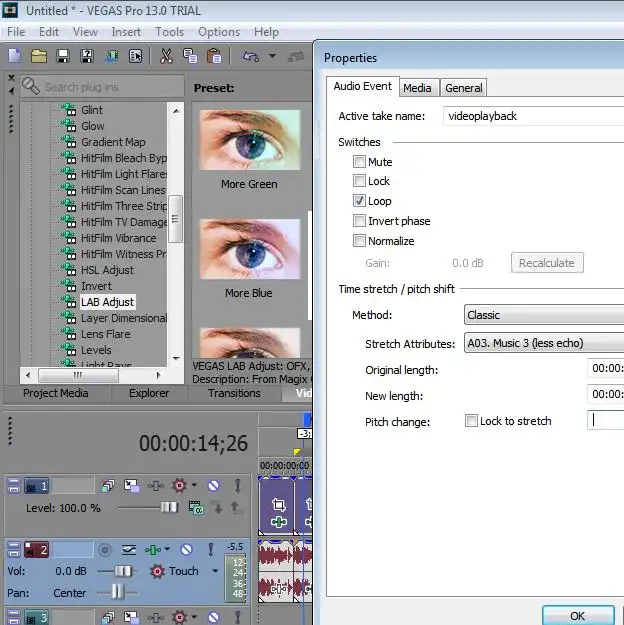The width and height of the screenshot is (624, 625).
Task: Switch to the Media tab in Properties
Action: (417, 88)
